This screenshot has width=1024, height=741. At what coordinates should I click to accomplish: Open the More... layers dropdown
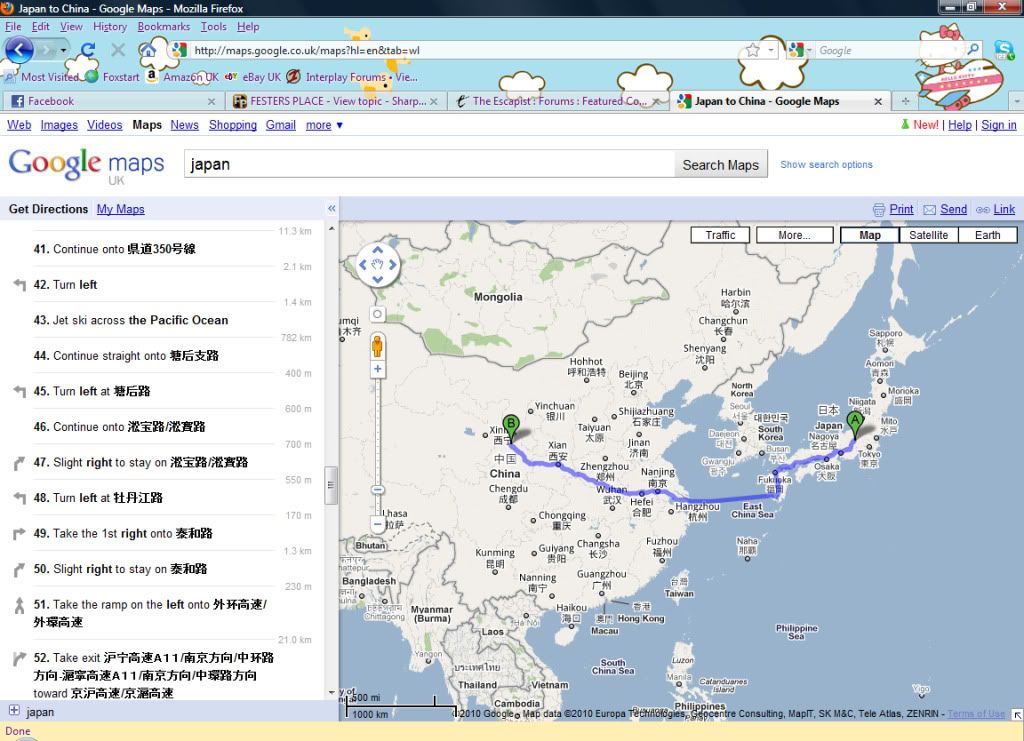(794, 235)
